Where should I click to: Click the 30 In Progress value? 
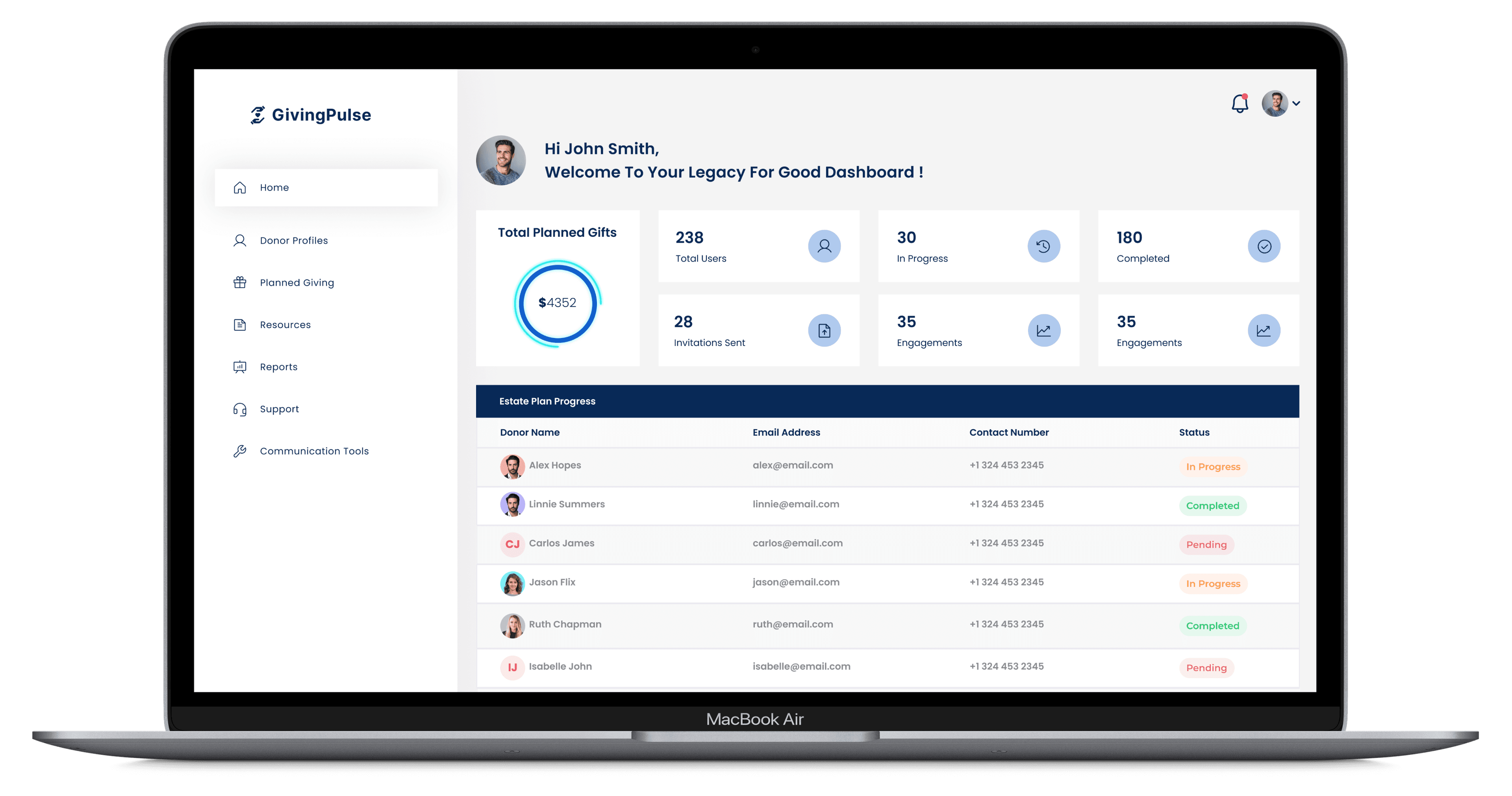(x=906, y=237)
